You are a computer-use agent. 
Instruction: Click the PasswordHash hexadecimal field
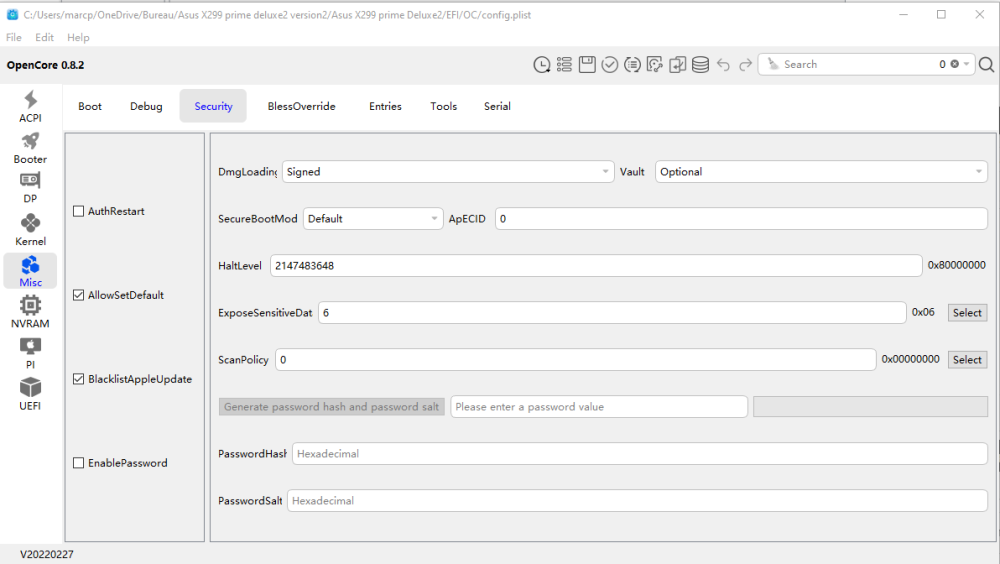coord(640,454)
